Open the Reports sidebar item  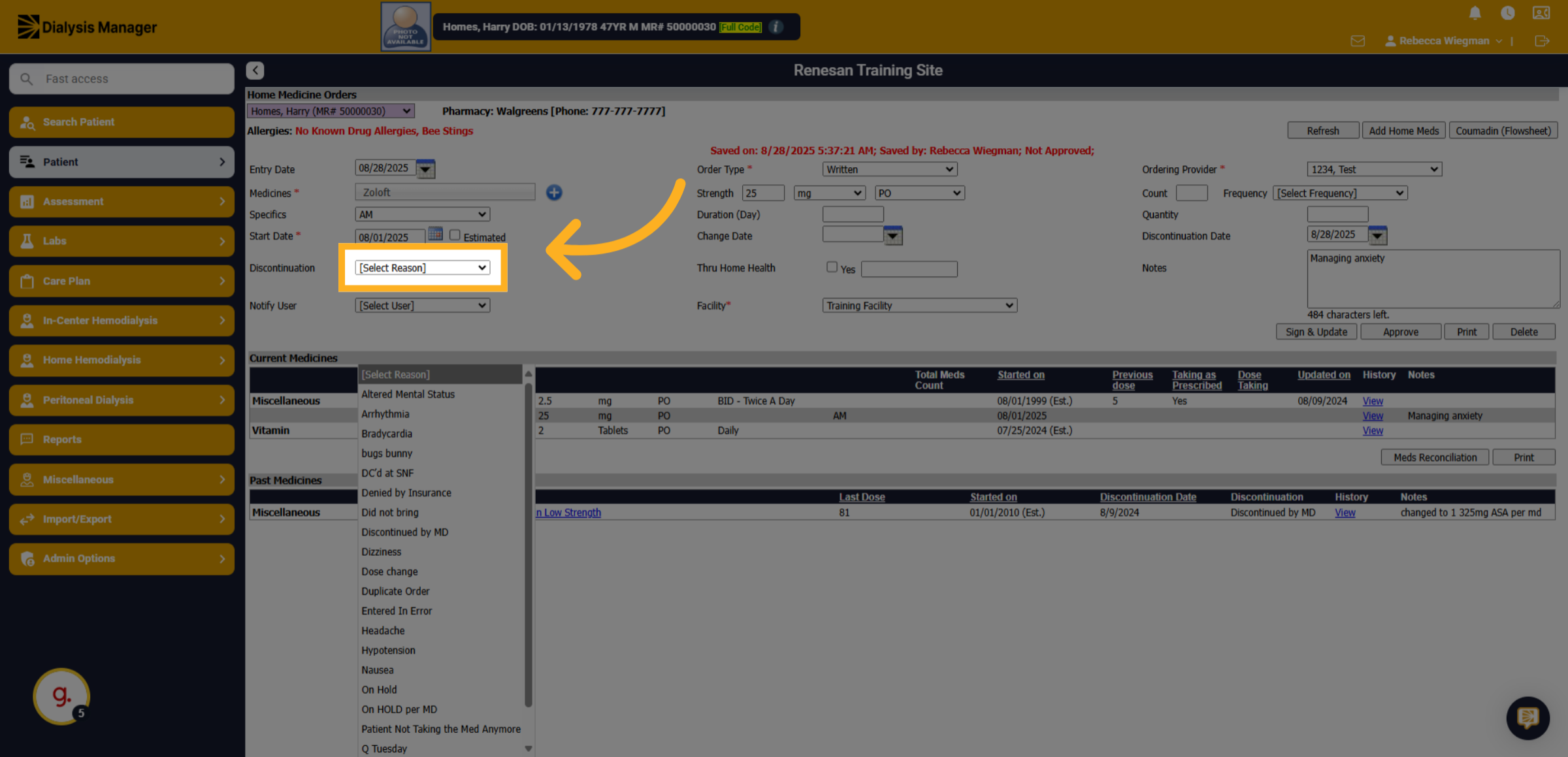pyautogui.click(x=122, y=440)
